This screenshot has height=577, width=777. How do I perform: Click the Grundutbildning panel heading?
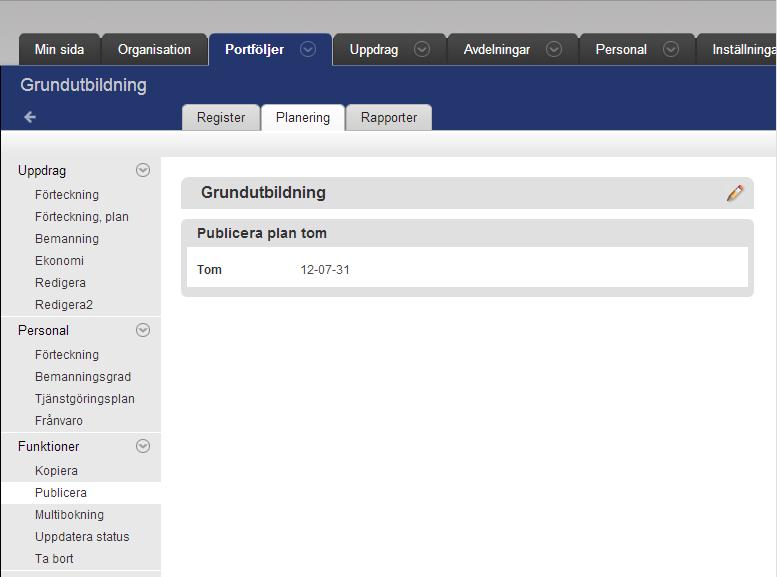[264, 192]
